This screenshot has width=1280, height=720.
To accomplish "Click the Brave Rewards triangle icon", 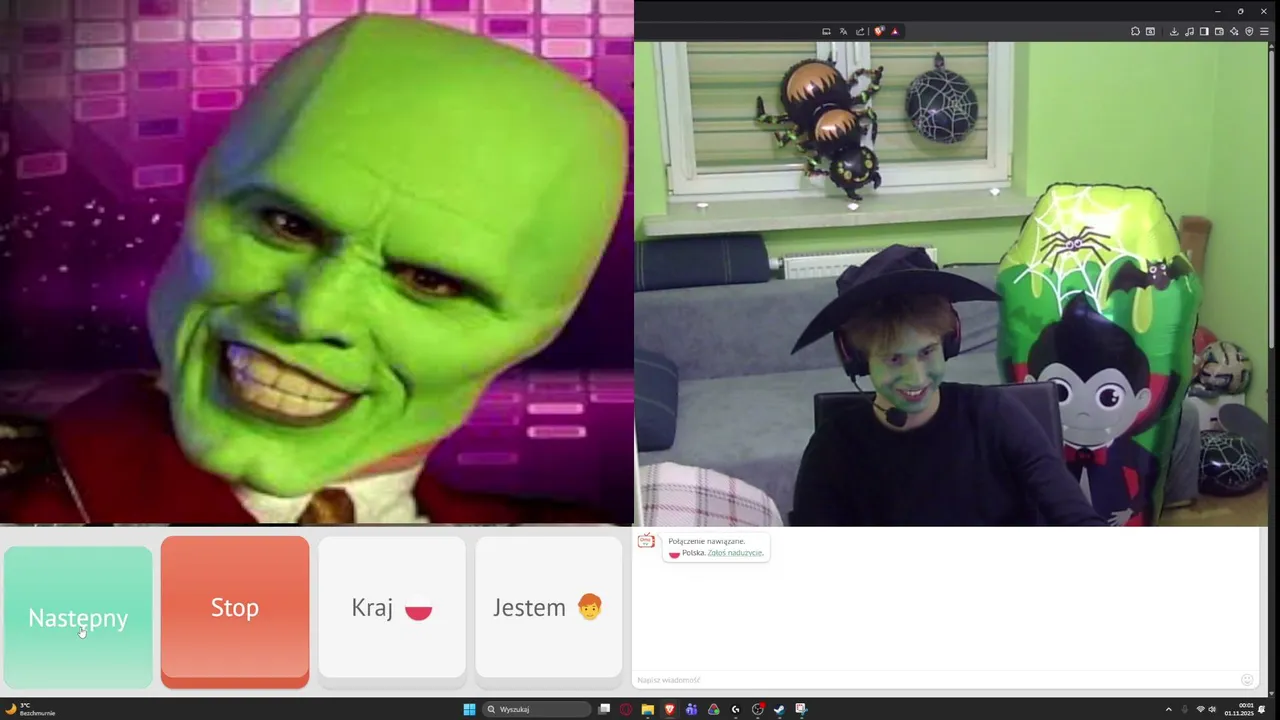I will [895, 31].
